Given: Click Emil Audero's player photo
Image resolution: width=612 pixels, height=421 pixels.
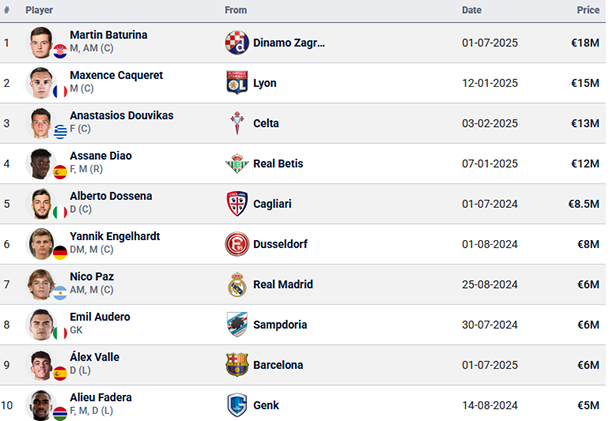Looking at the screenshot, I should click(x=41, y=325).
